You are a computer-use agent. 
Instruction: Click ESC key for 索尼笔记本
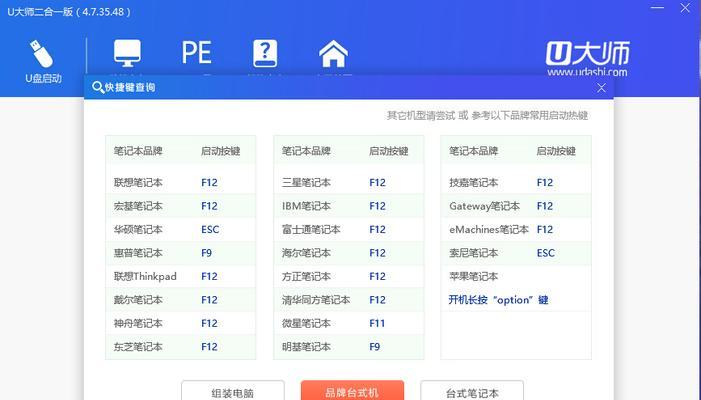pyautogui.click(x=545, y=253)
